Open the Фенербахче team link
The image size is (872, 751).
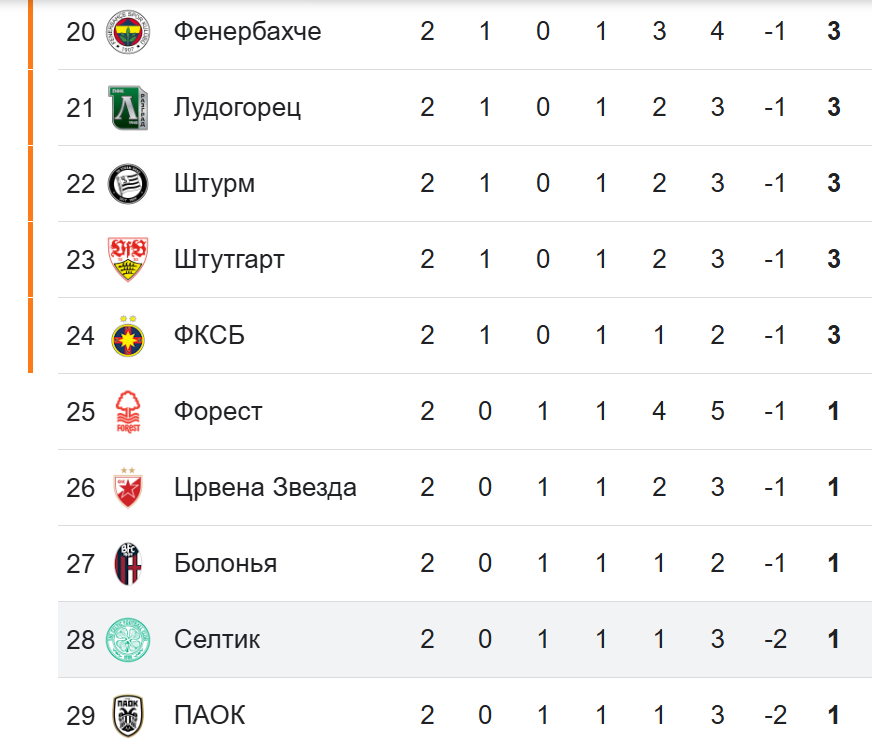pos(247,32)
